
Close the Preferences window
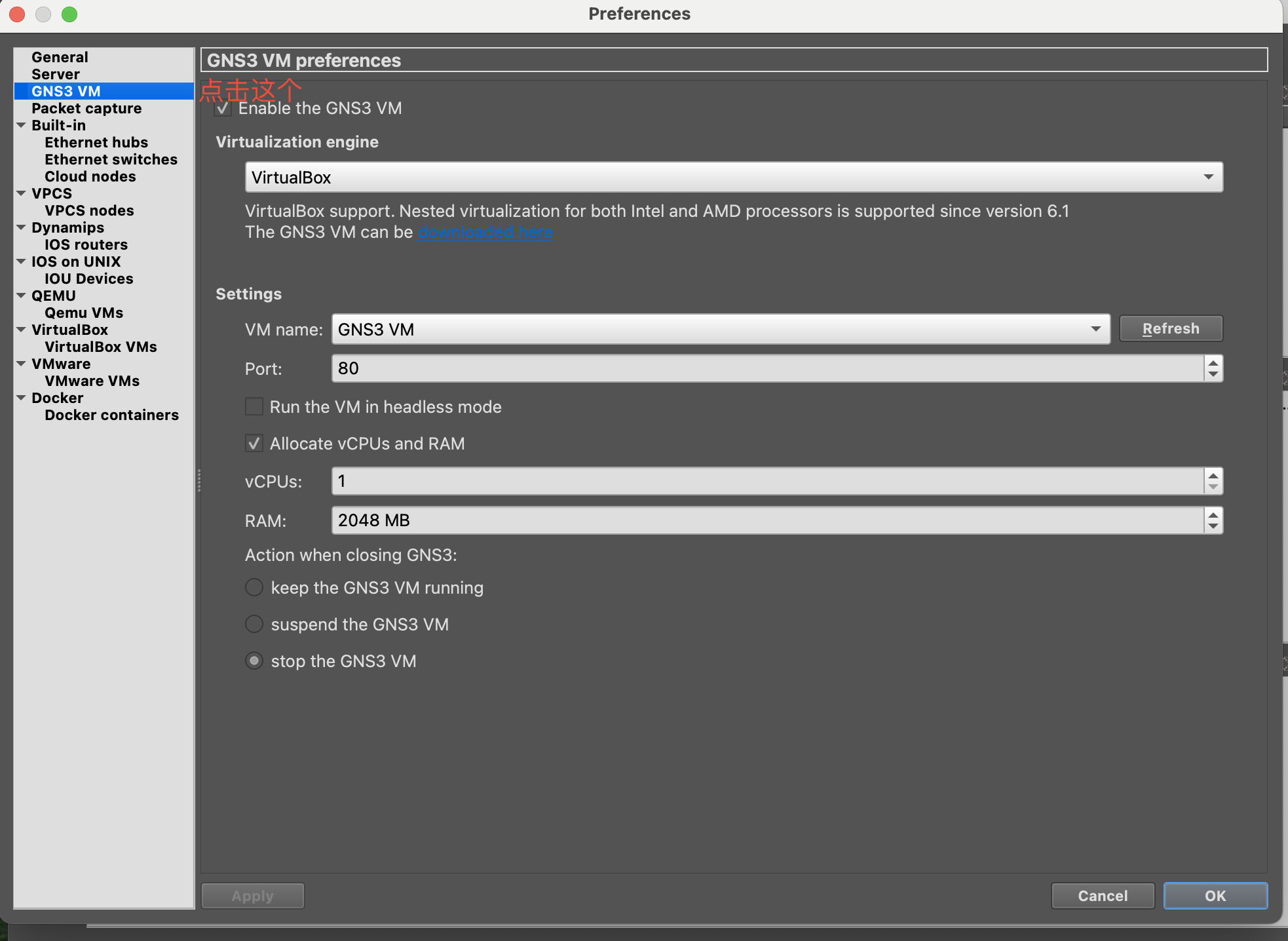[x=18, y=14]
